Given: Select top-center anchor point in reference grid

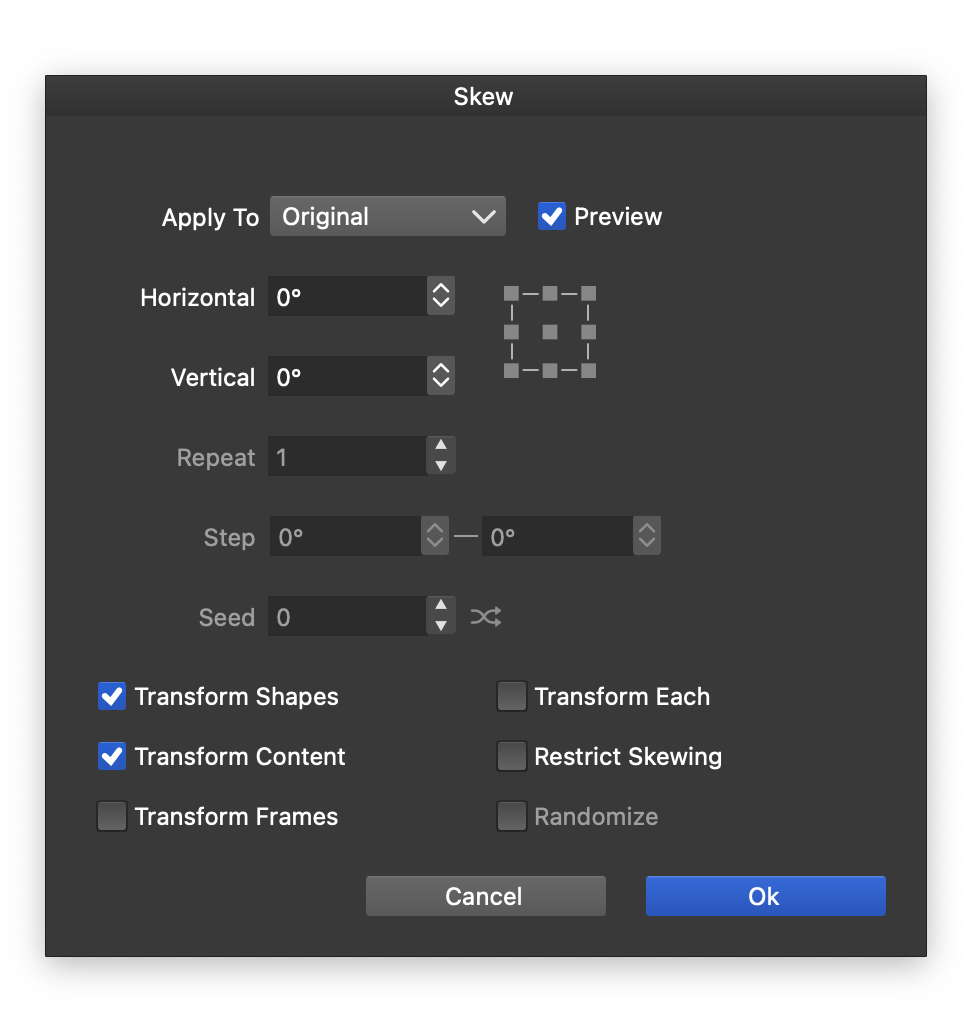Looking at the screenshot, I should [x=550, y=293].
